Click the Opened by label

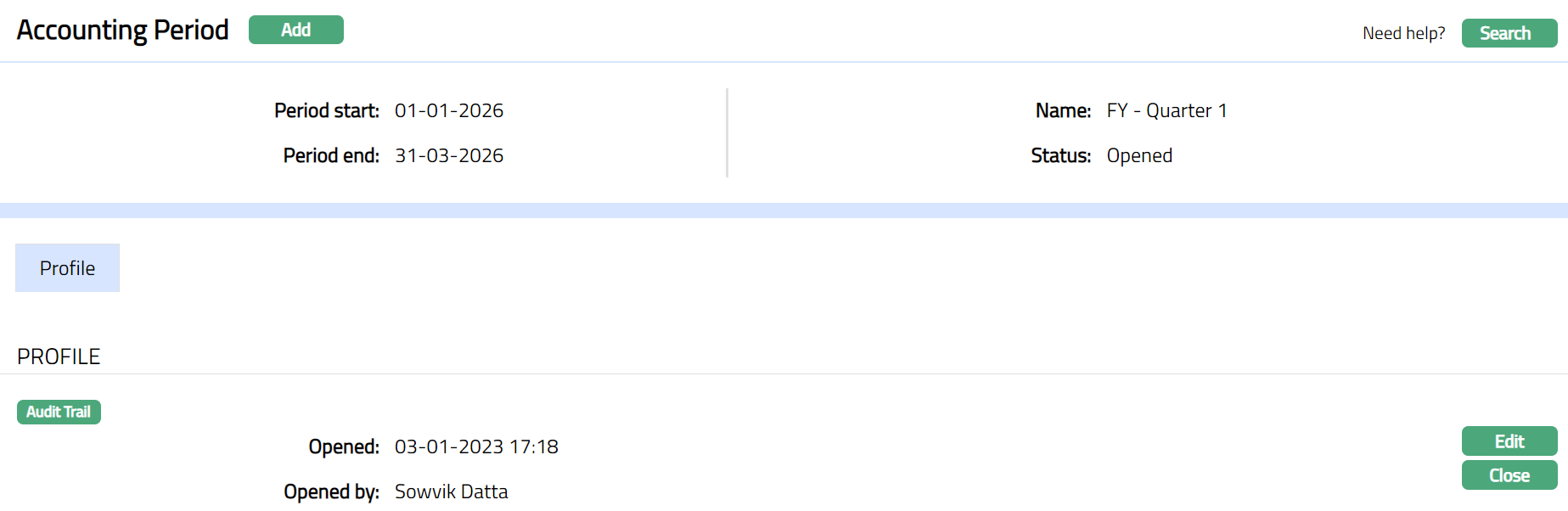331,491
